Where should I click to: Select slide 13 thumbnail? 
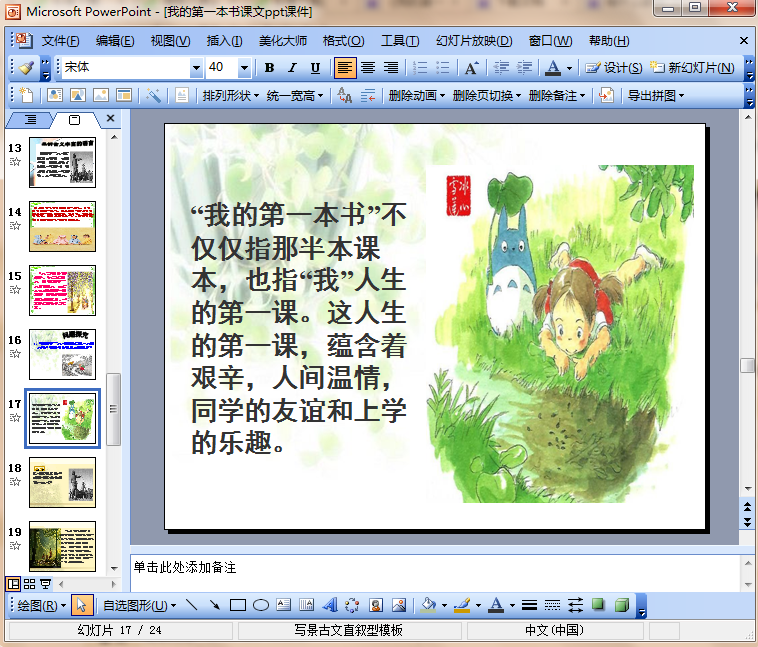tap(62, 162)
